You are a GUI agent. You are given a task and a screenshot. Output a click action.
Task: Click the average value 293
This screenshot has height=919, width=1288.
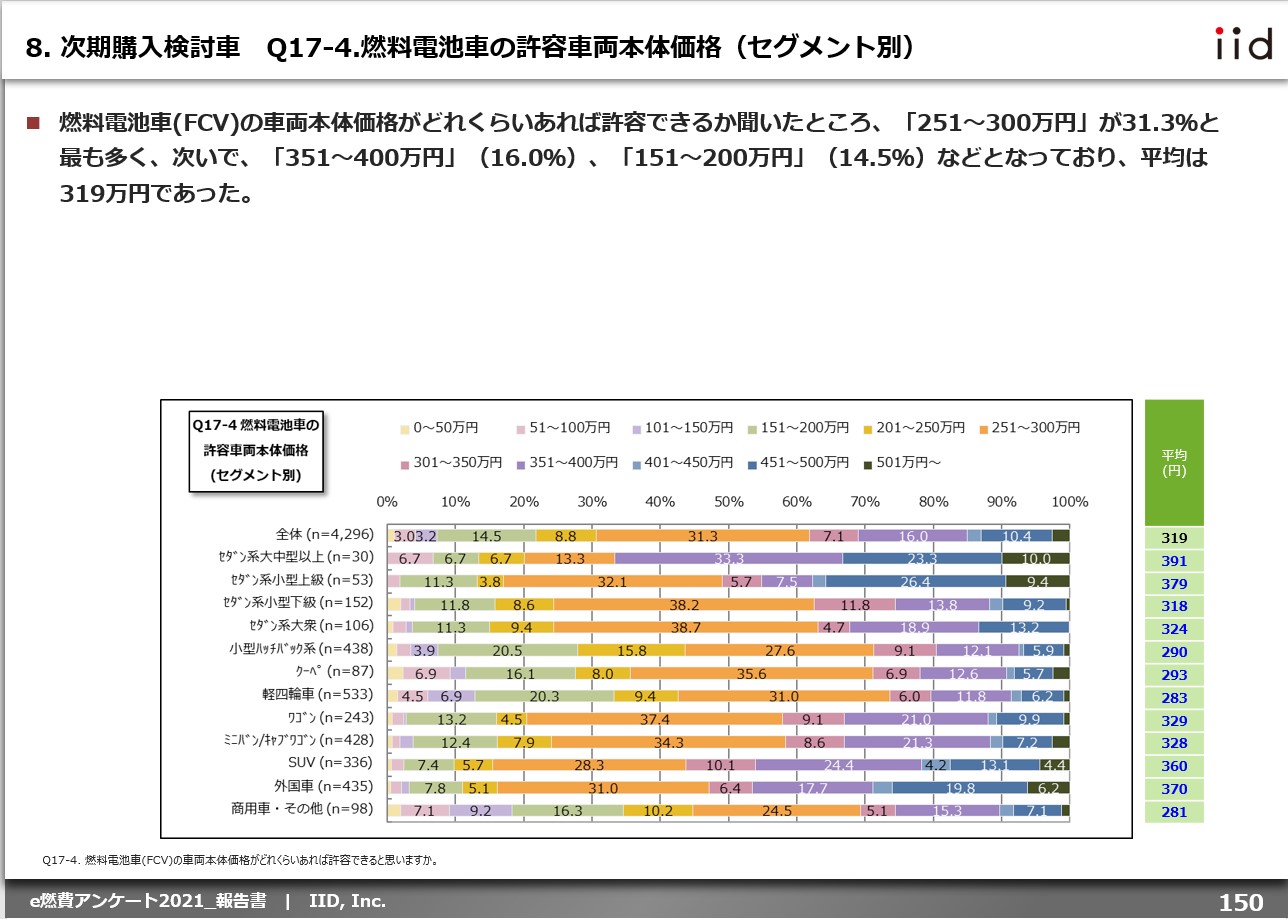[x=1174, y=675]
